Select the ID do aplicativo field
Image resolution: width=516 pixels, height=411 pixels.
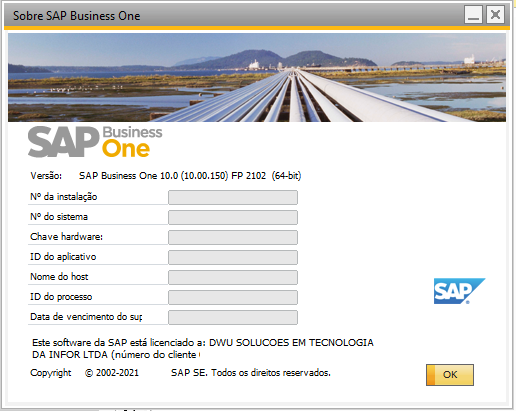click(x=233, y=257)
